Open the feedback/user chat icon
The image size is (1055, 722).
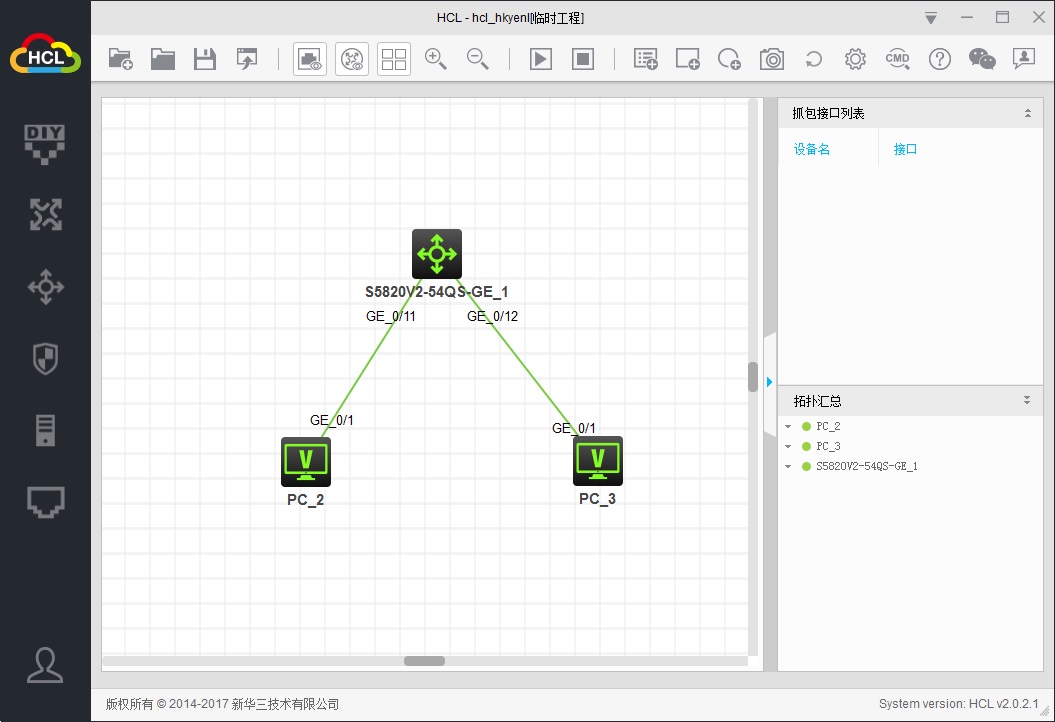pos(1024,59)
